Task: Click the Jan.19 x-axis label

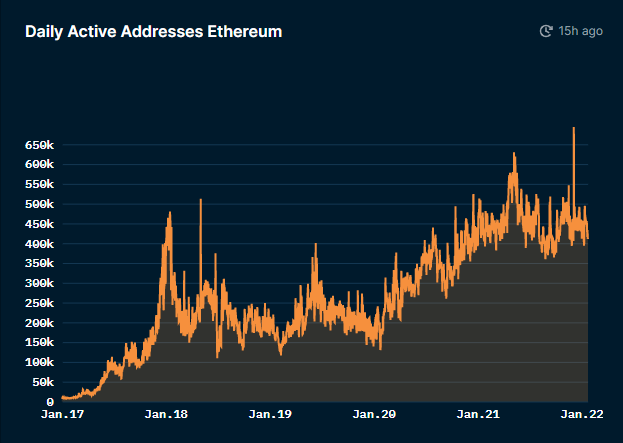Action: click(270, 414)
